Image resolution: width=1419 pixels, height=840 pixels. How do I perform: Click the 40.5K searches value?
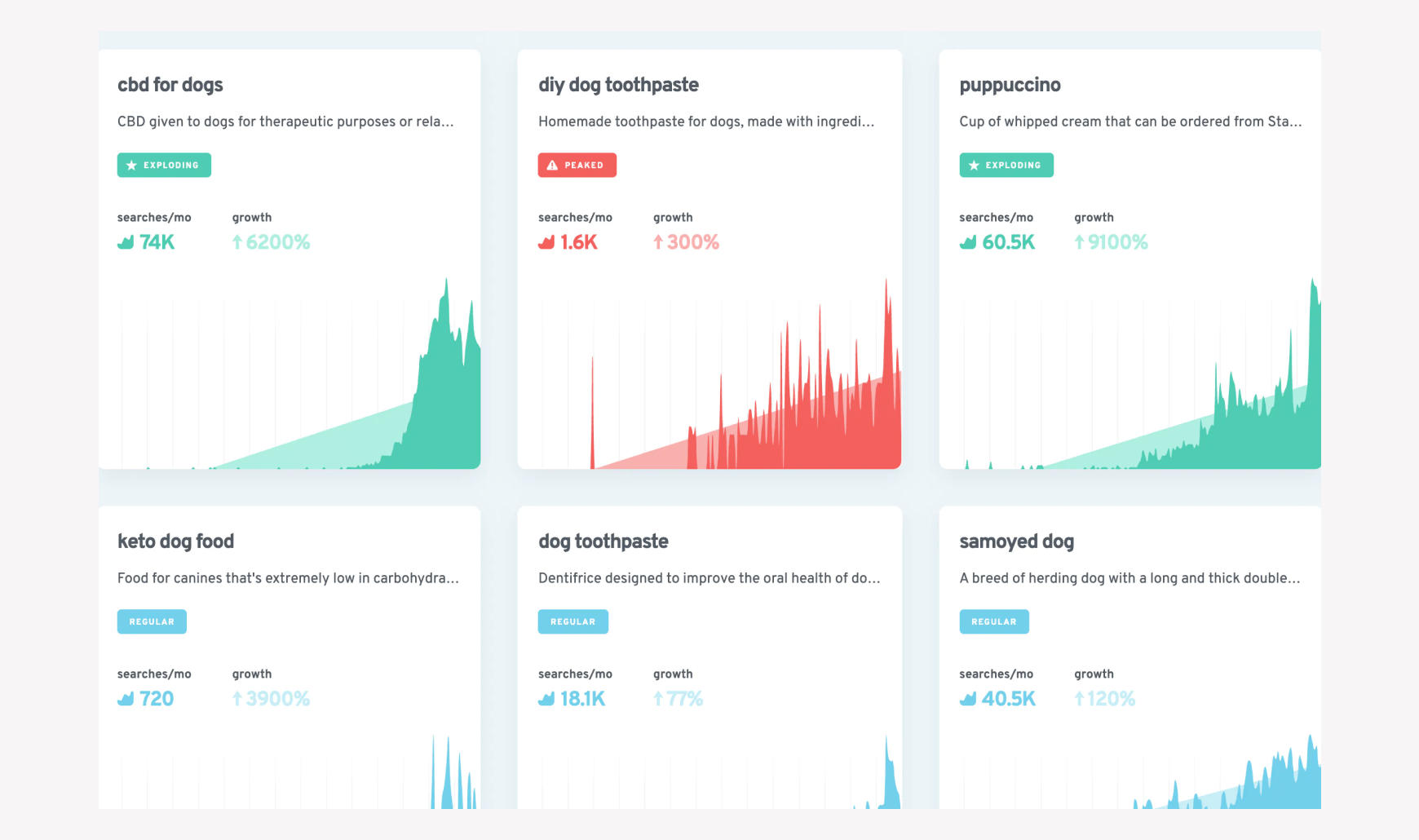point(1009,699)
